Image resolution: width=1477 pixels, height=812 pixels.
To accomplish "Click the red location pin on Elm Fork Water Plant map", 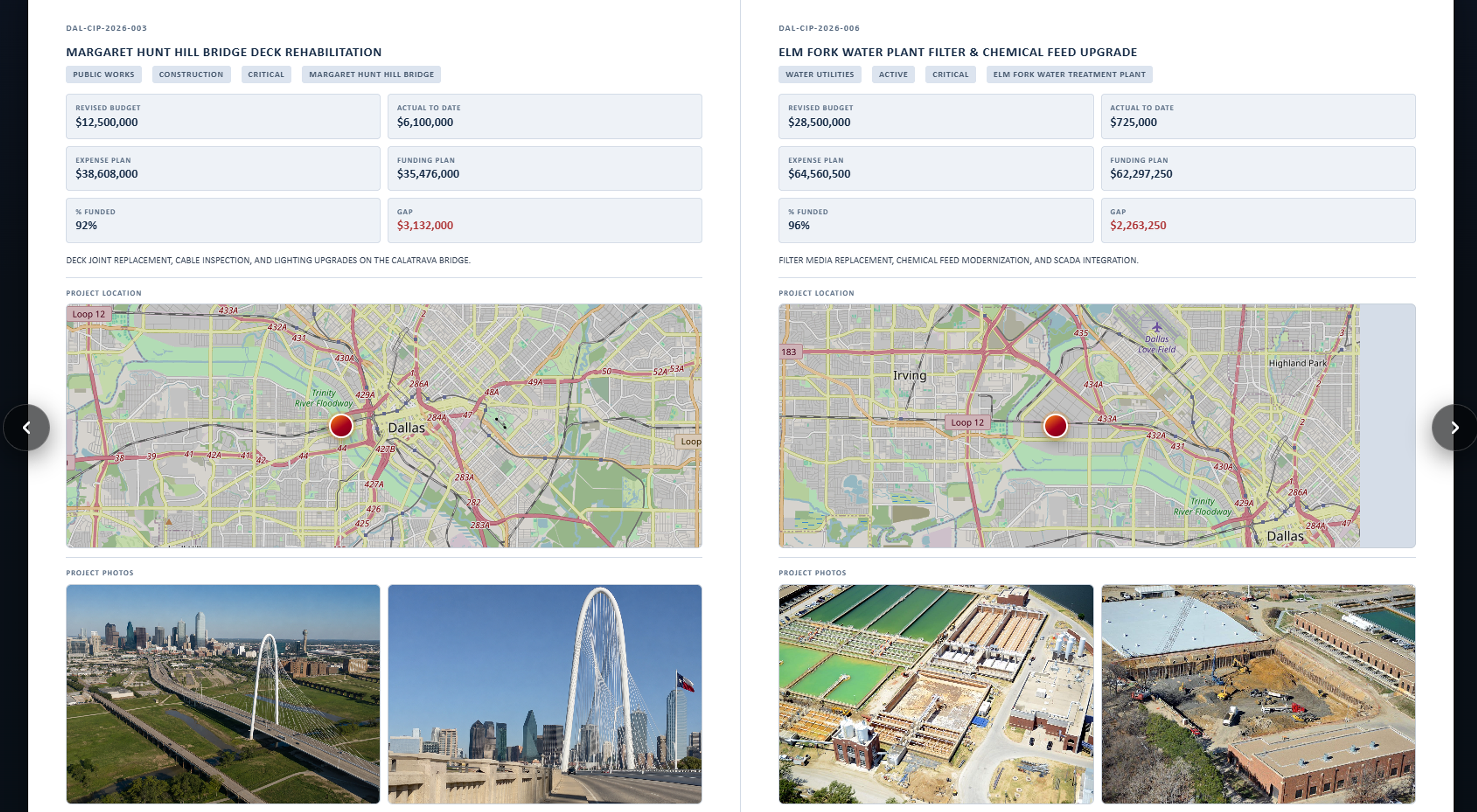I will (1055, 426).
